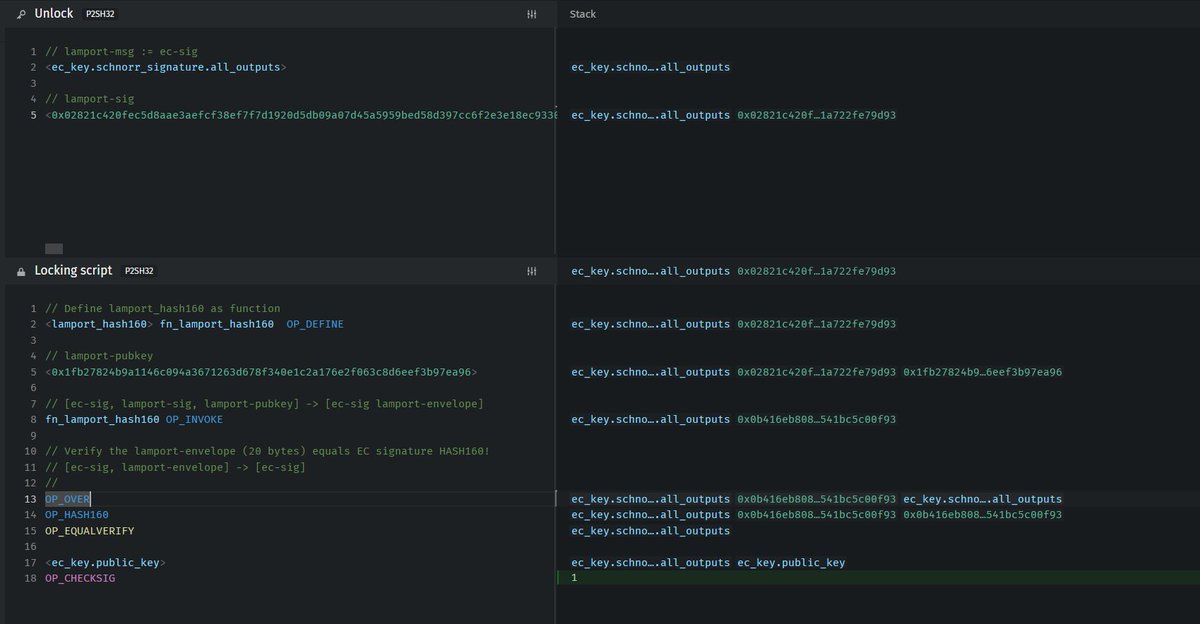Open Unlock script settings sliders icon
The image size is (1200, 624).
click(x=533, y=15)
